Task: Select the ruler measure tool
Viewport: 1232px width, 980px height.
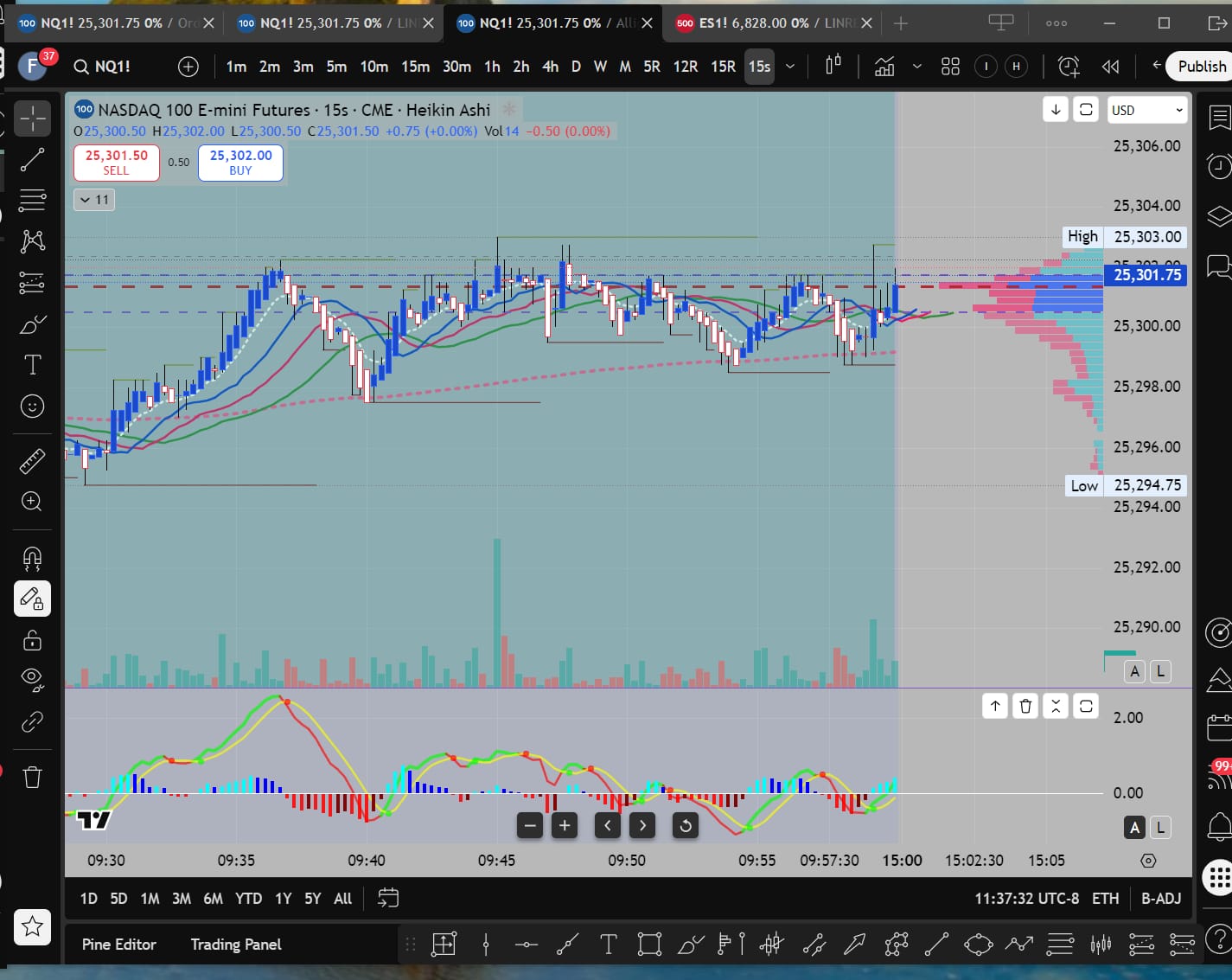Action: (x=33, y=461)
